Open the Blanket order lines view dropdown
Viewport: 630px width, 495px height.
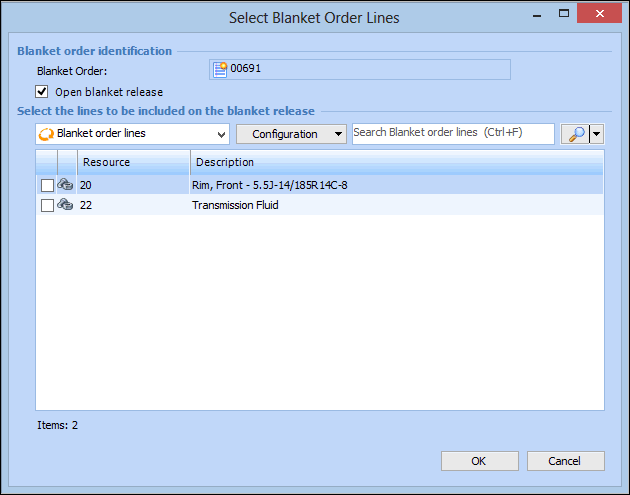pyautogui.click(x=221, y=134)
